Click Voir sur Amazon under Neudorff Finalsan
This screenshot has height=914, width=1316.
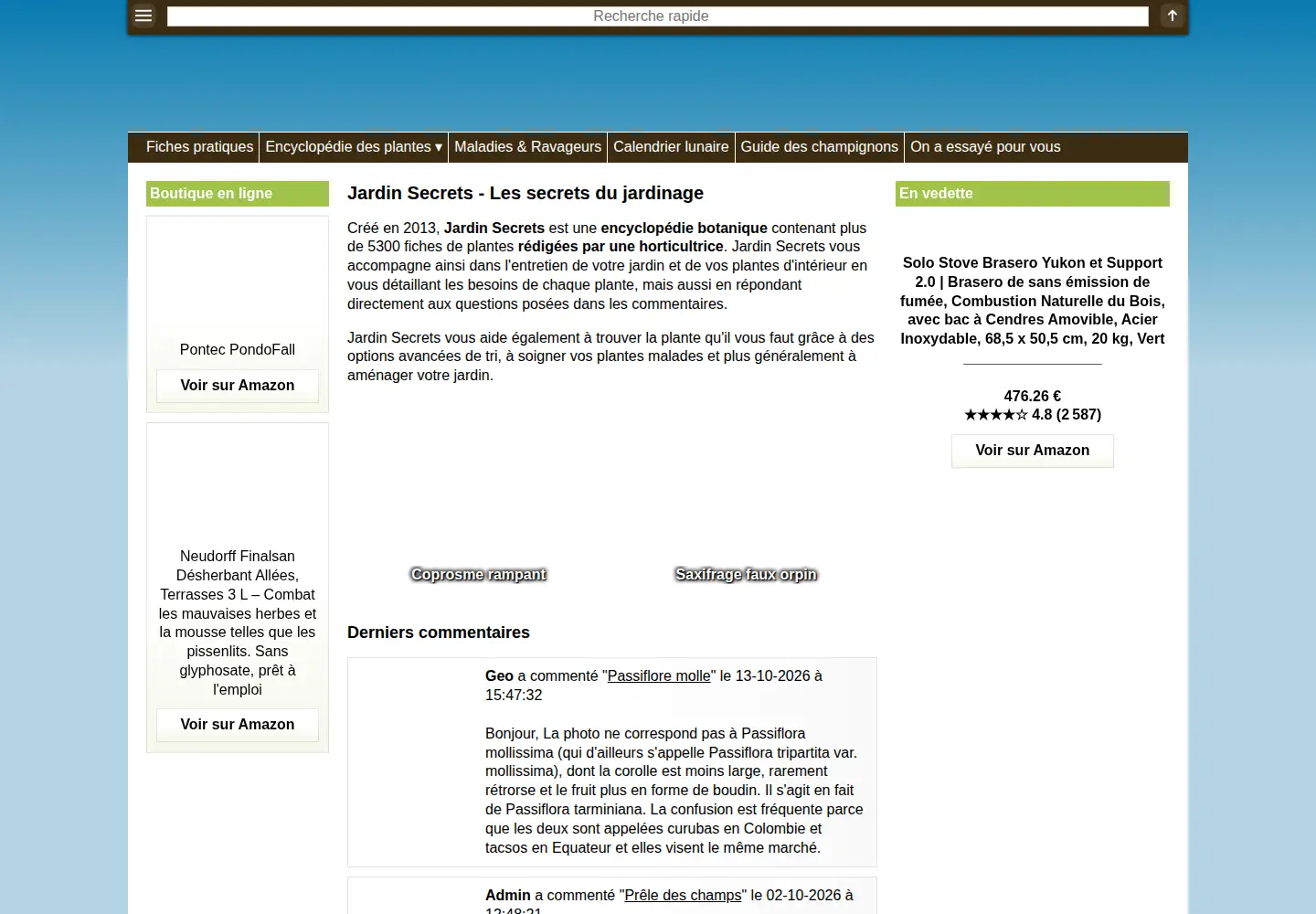point(238,725)
